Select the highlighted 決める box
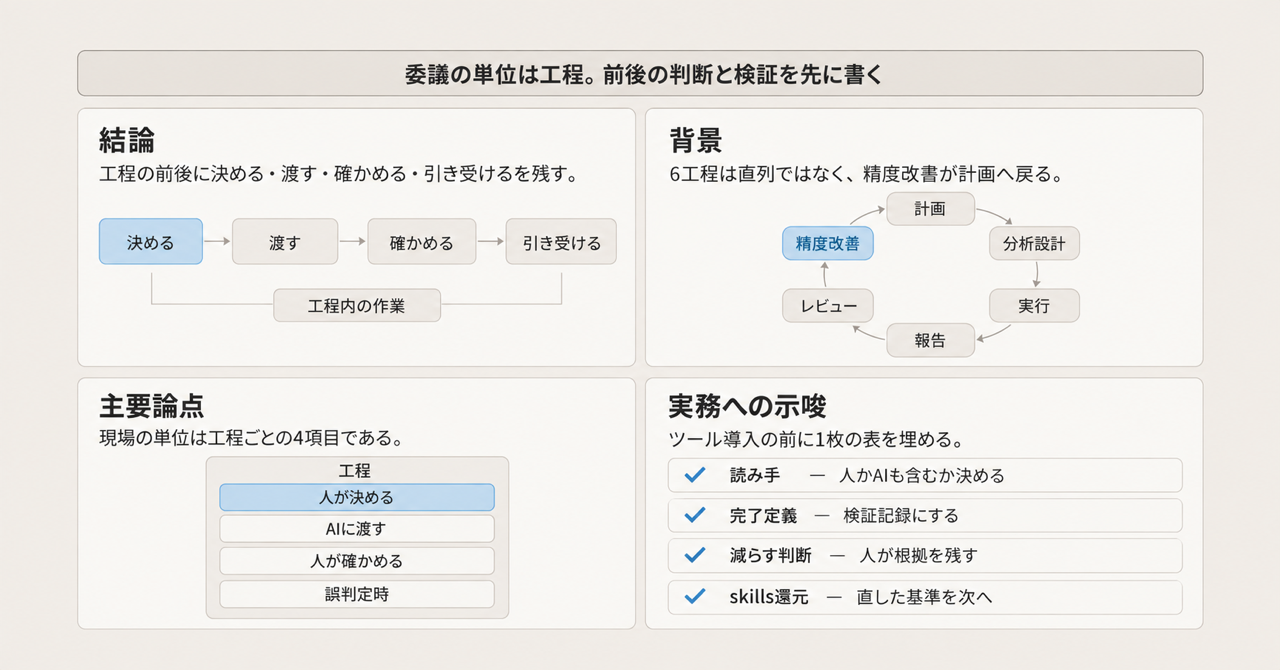The width and height of the screenshot is (1280, 670). (x=151, y=242)
